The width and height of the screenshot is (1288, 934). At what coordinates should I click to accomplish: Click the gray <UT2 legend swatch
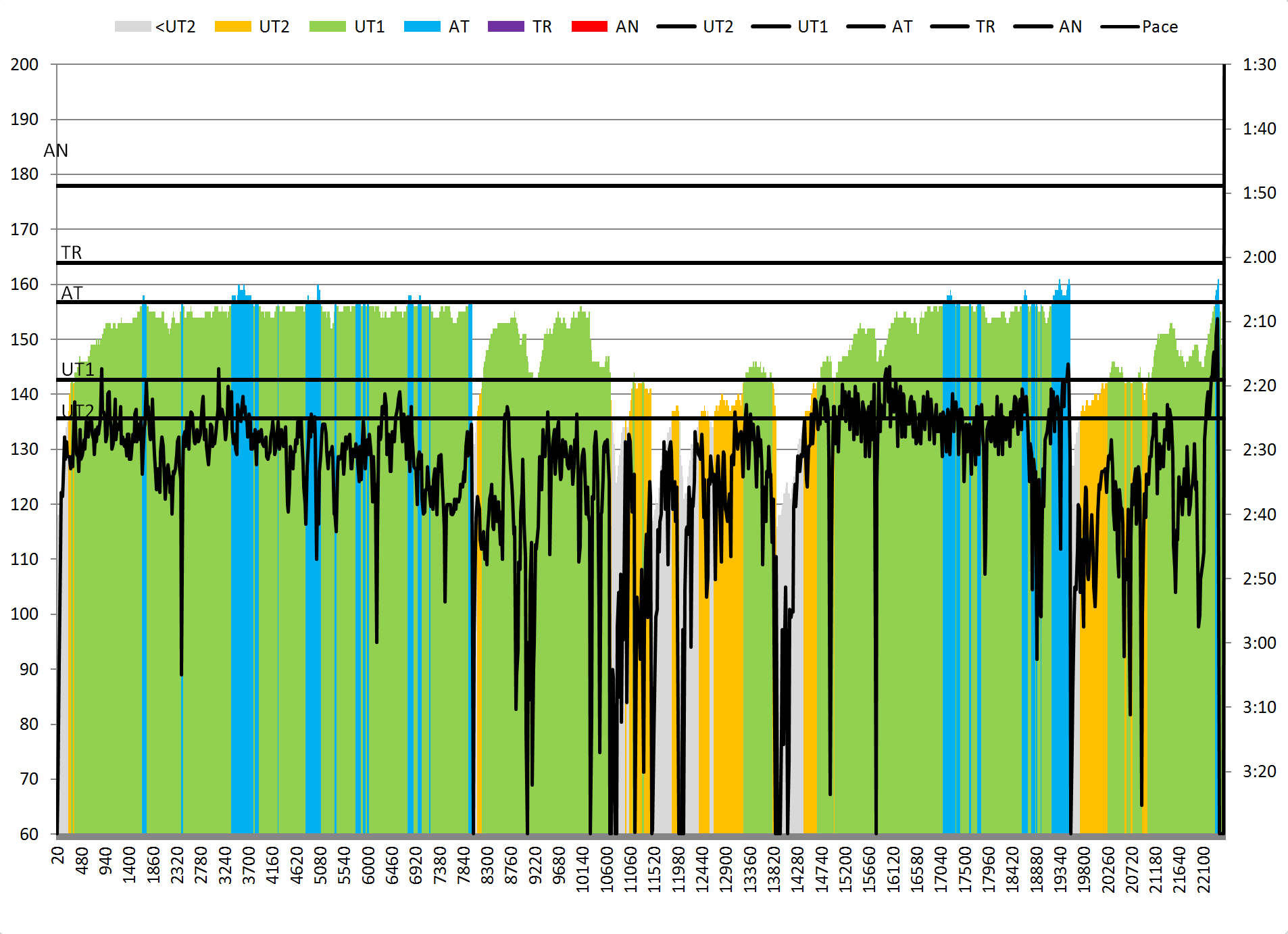(132, 27)
